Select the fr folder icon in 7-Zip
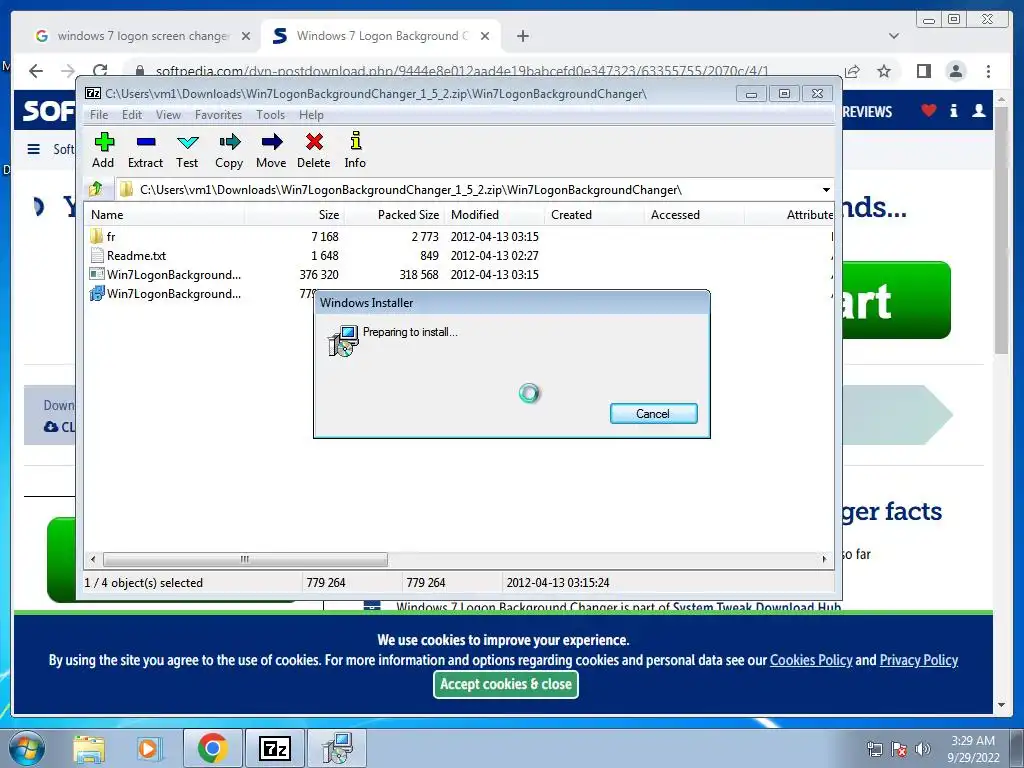The width and height of the screenshot is (1024, 768). 97,236
